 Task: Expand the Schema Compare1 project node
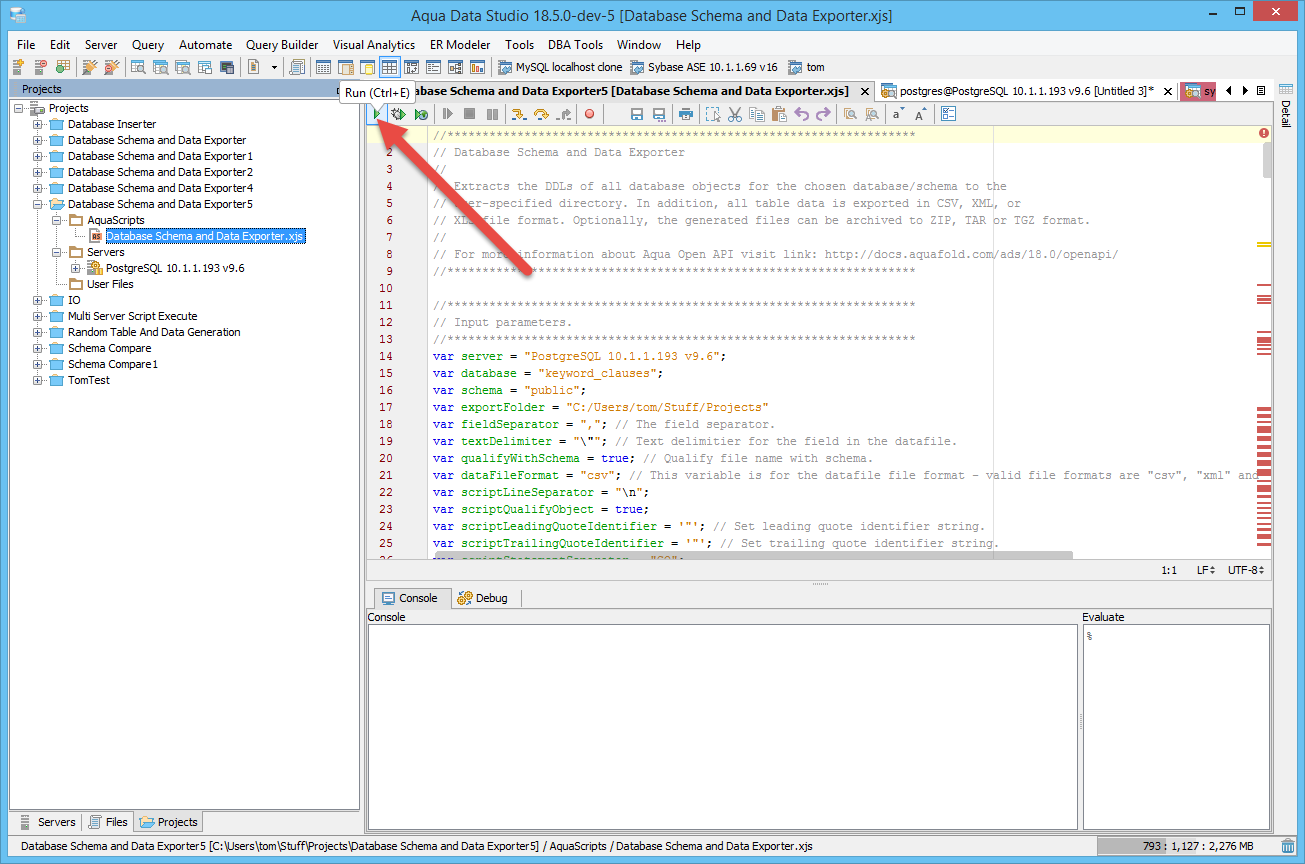point(39,364)
